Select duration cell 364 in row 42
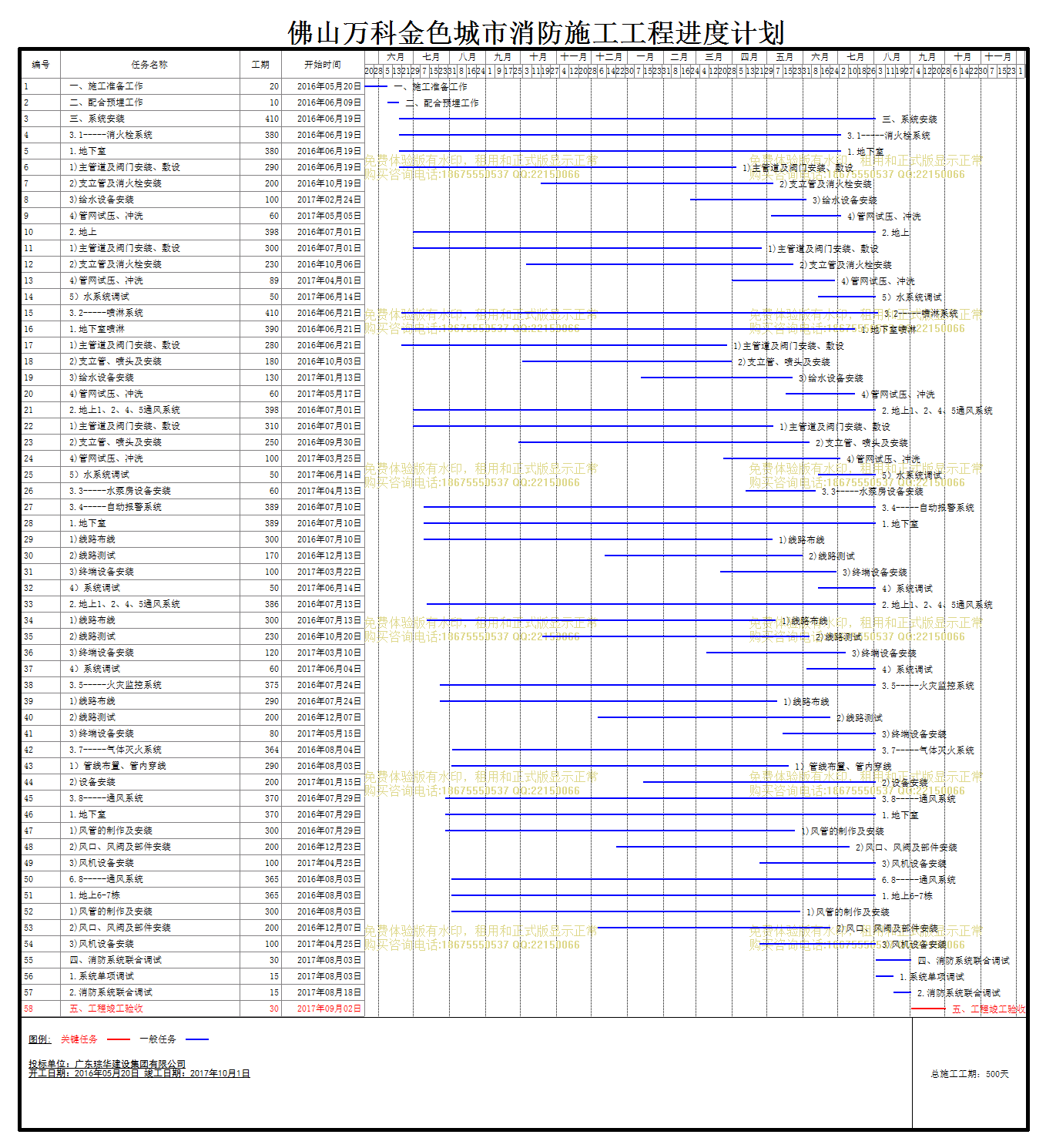 point(260,750)
